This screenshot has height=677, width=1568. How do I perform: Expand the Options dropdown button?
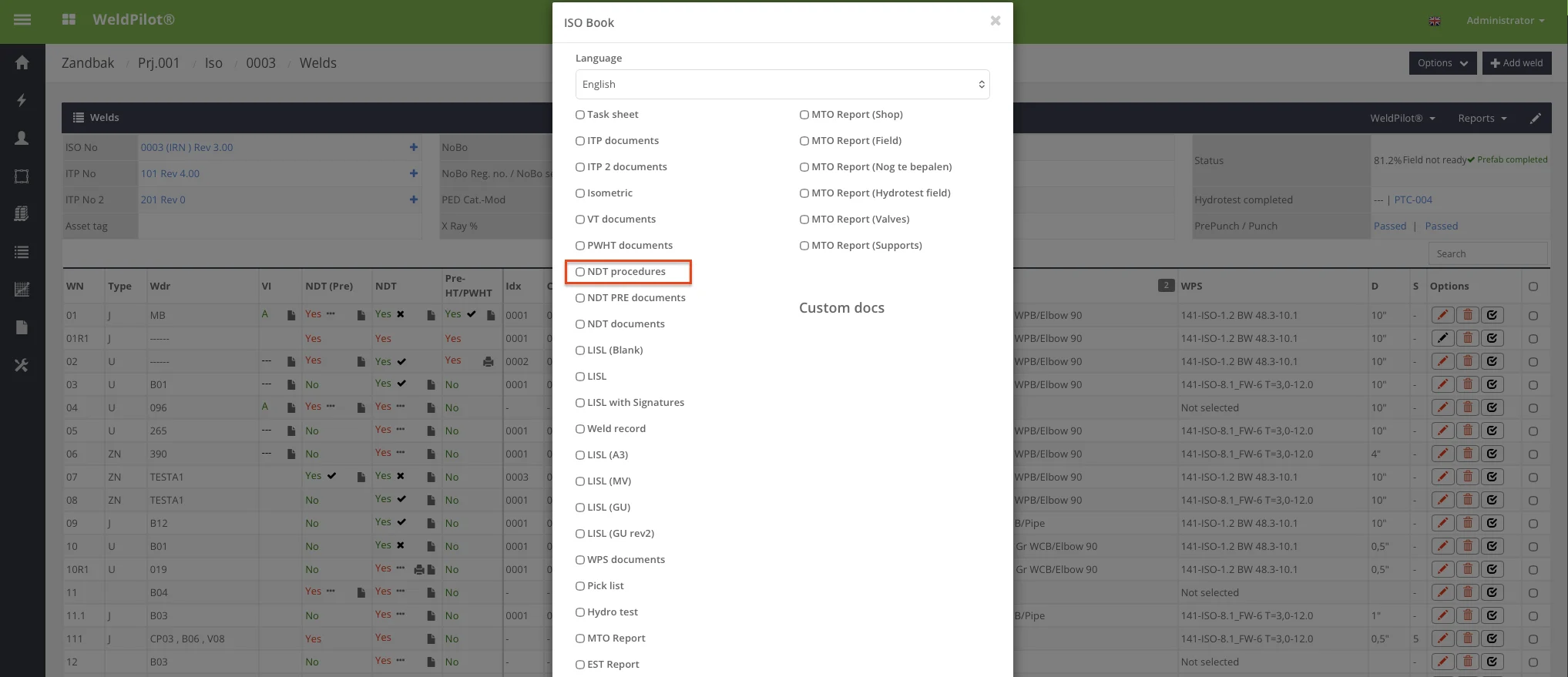(x=1442, y=63)
